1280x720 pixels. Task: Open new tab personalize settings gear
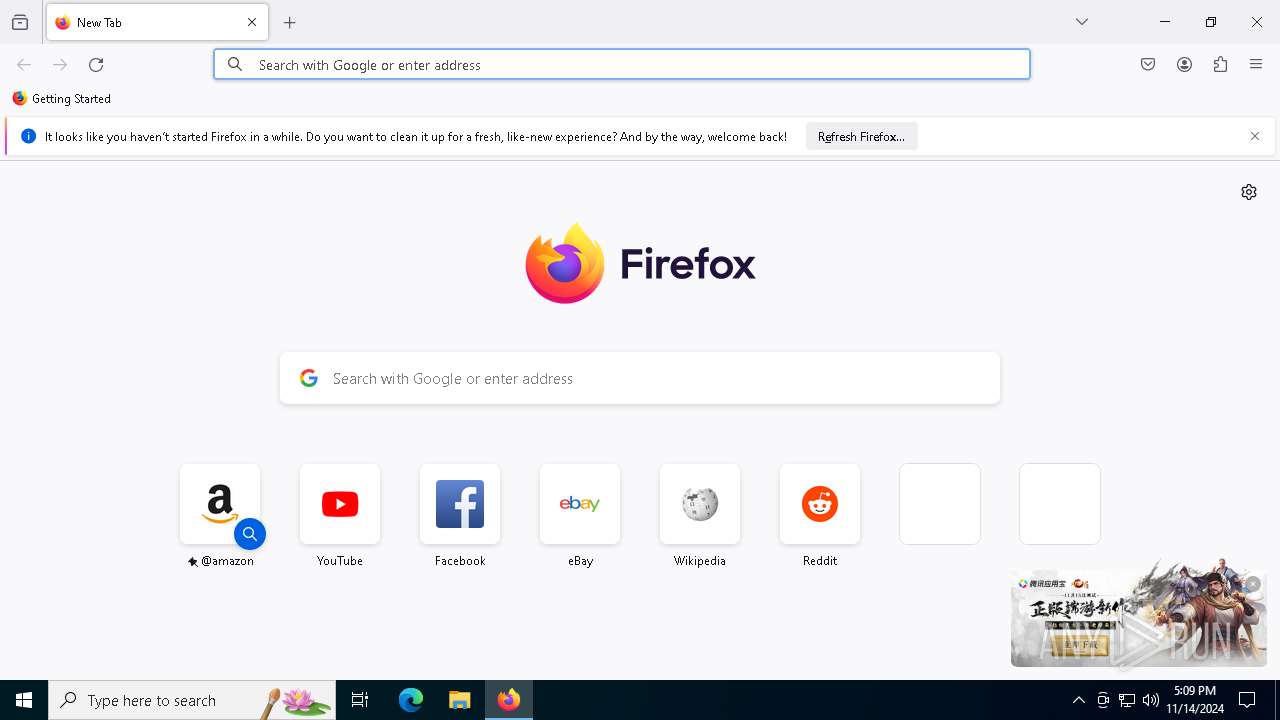[1249, 192]
